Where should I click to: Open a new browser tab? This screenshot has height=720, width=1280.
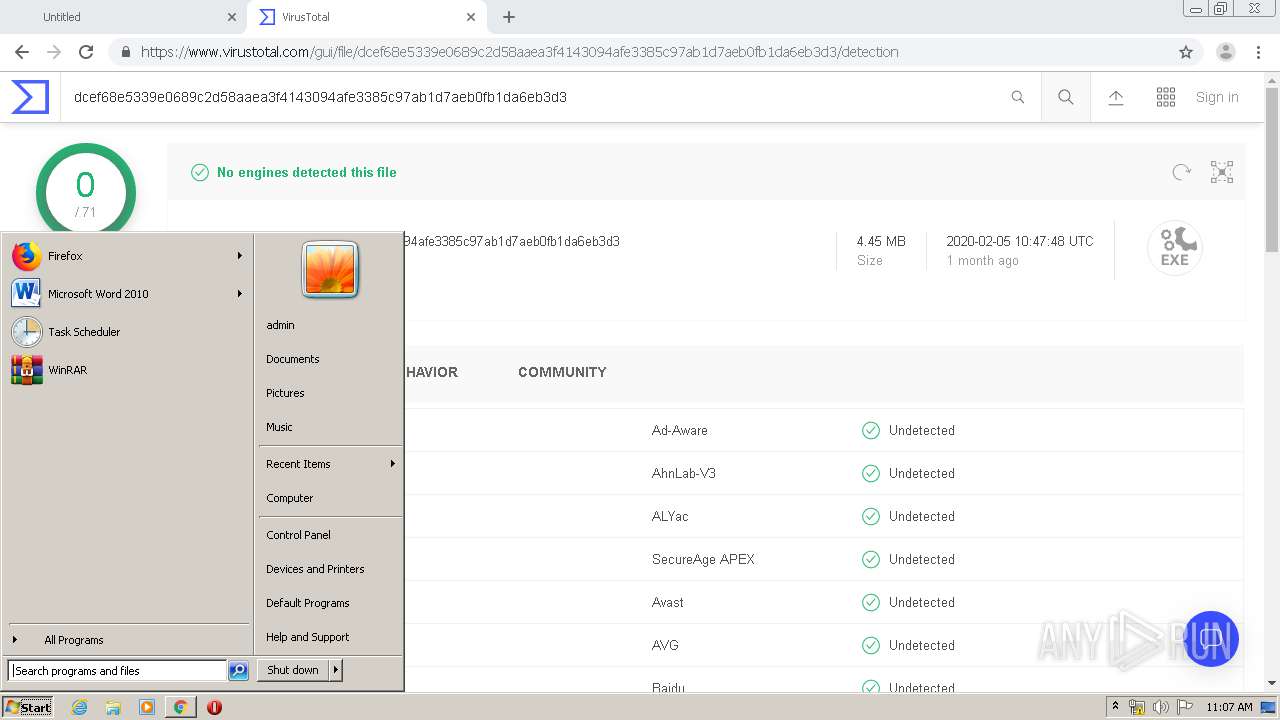point(509,17)
